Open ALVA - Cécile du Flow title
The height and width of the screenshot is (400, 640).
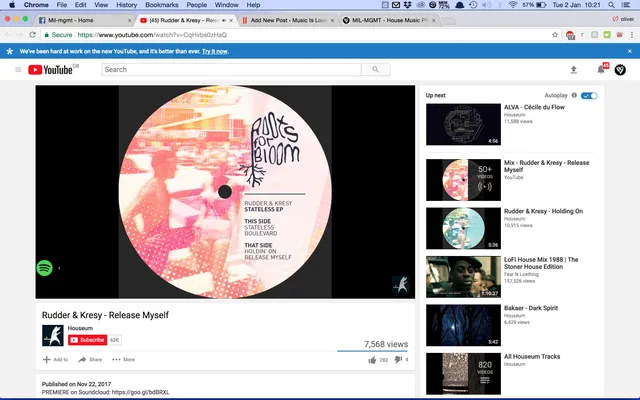(x=534, y=107)
